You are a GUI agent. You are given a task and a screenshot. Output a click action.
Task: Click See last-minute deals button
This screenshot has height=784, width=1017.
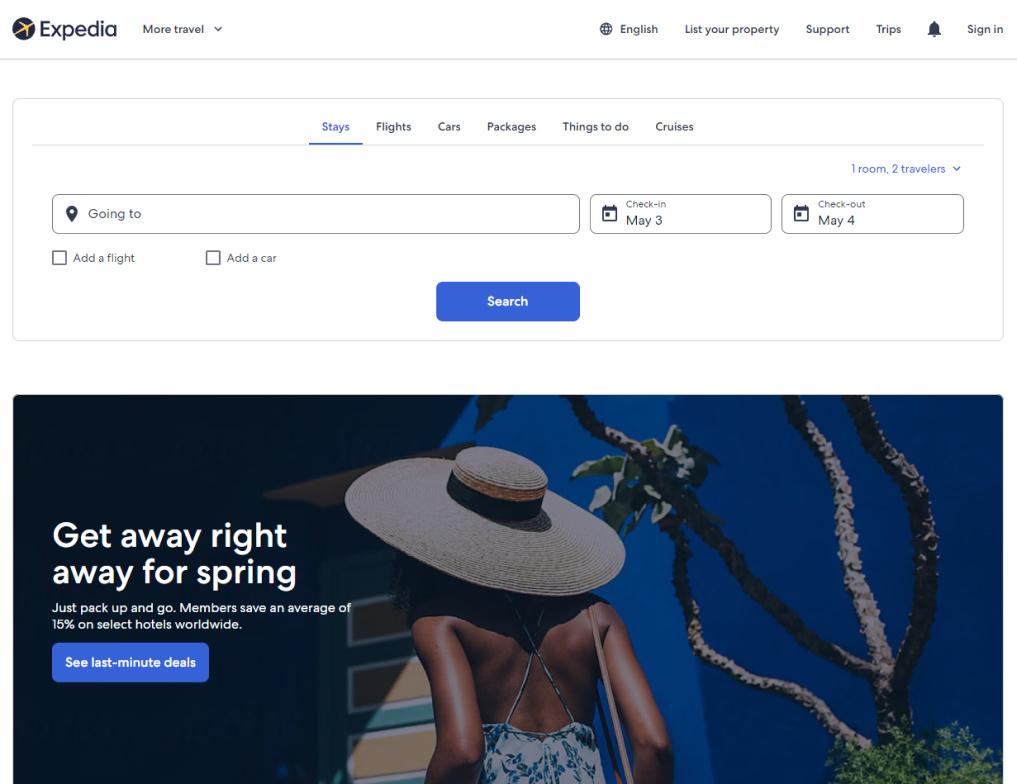[130, 662]
